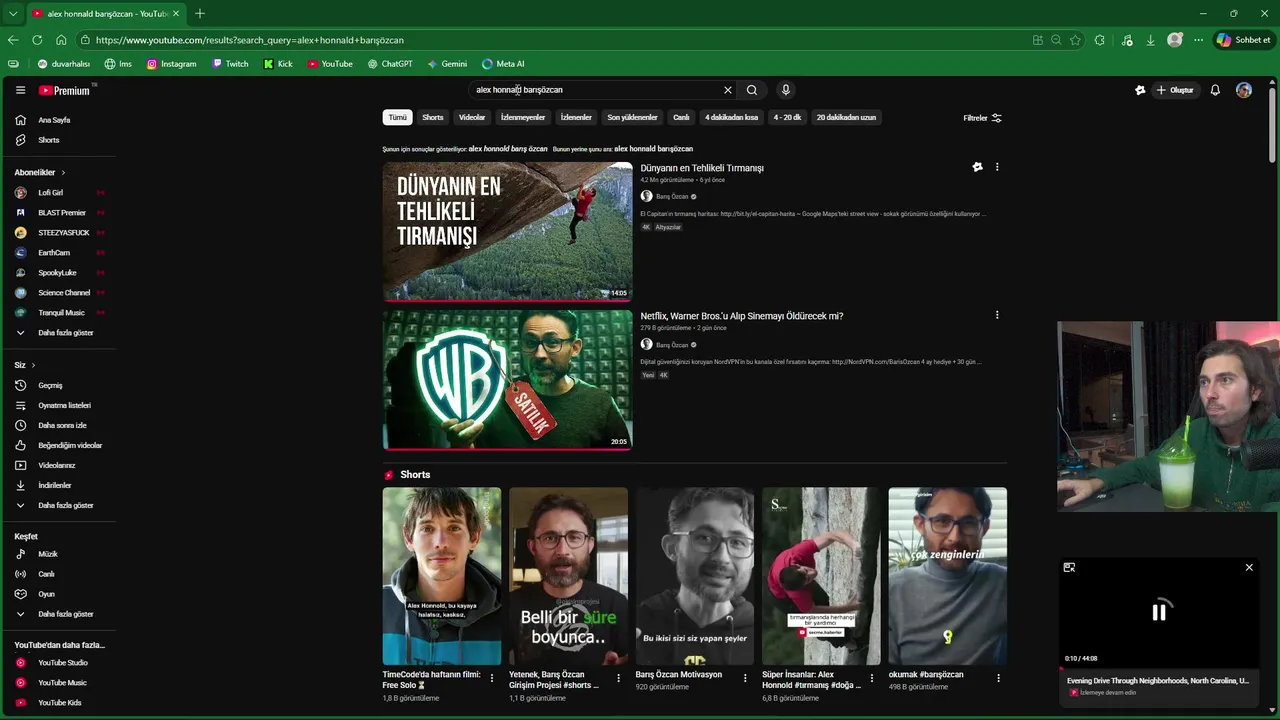Open the Kick bookmark
This screenshot has width=1280, height=720.
278,64
